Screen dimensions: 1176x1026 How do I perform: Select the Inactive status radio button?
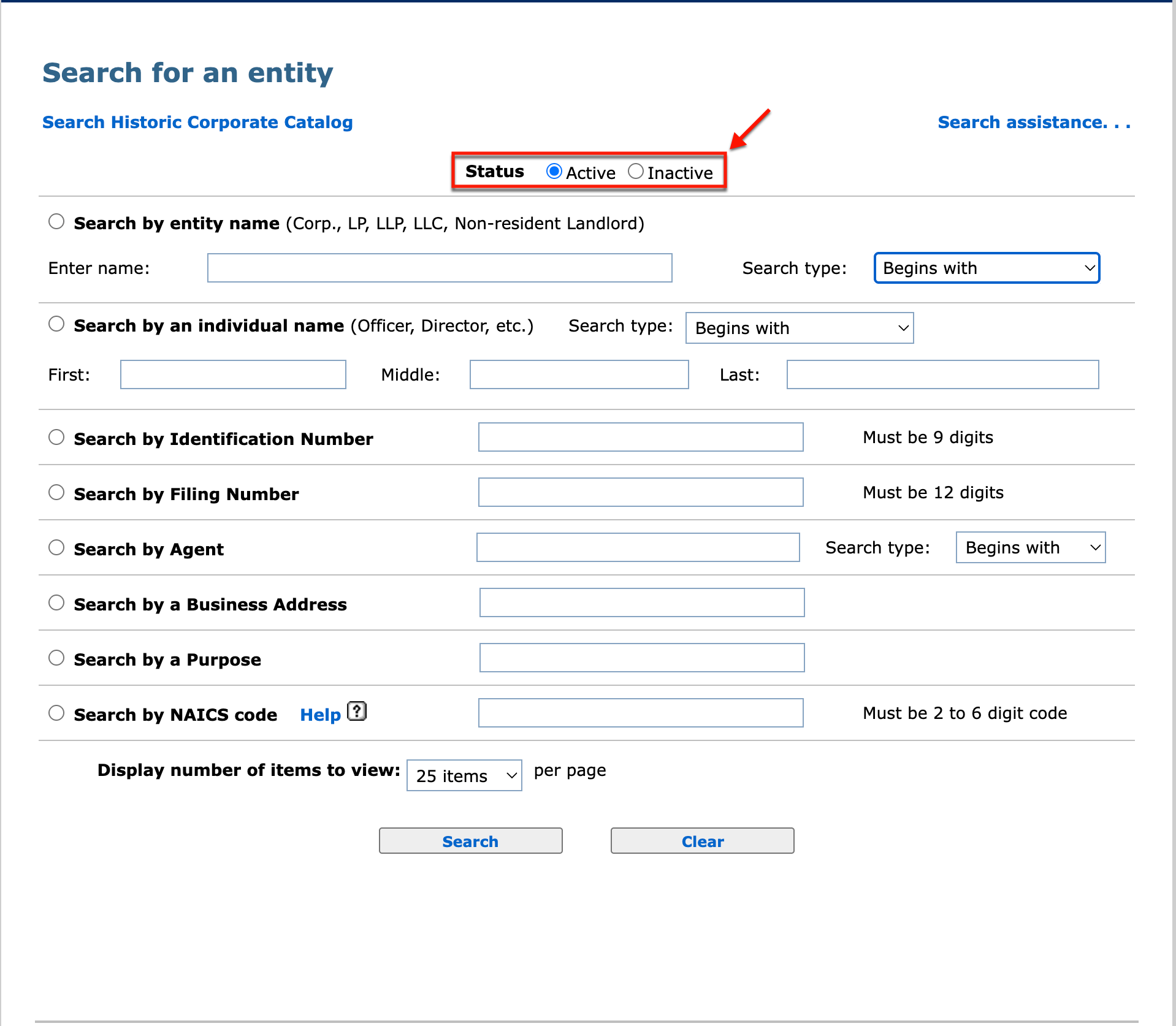pos(636,172)
